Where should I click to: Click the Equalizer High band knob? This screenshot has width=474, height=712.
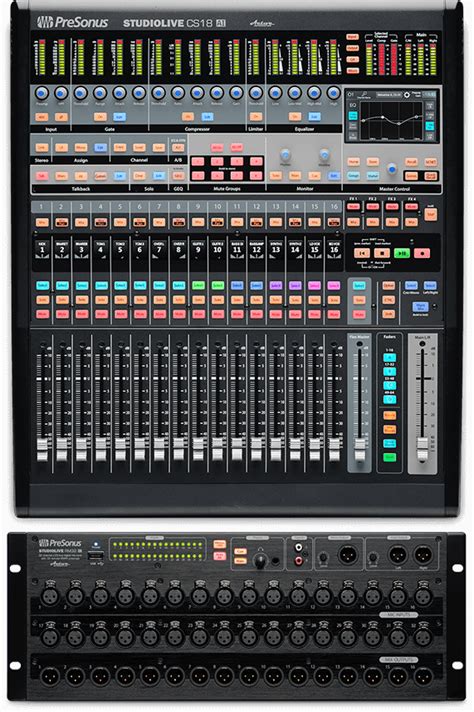click(334, 93)
